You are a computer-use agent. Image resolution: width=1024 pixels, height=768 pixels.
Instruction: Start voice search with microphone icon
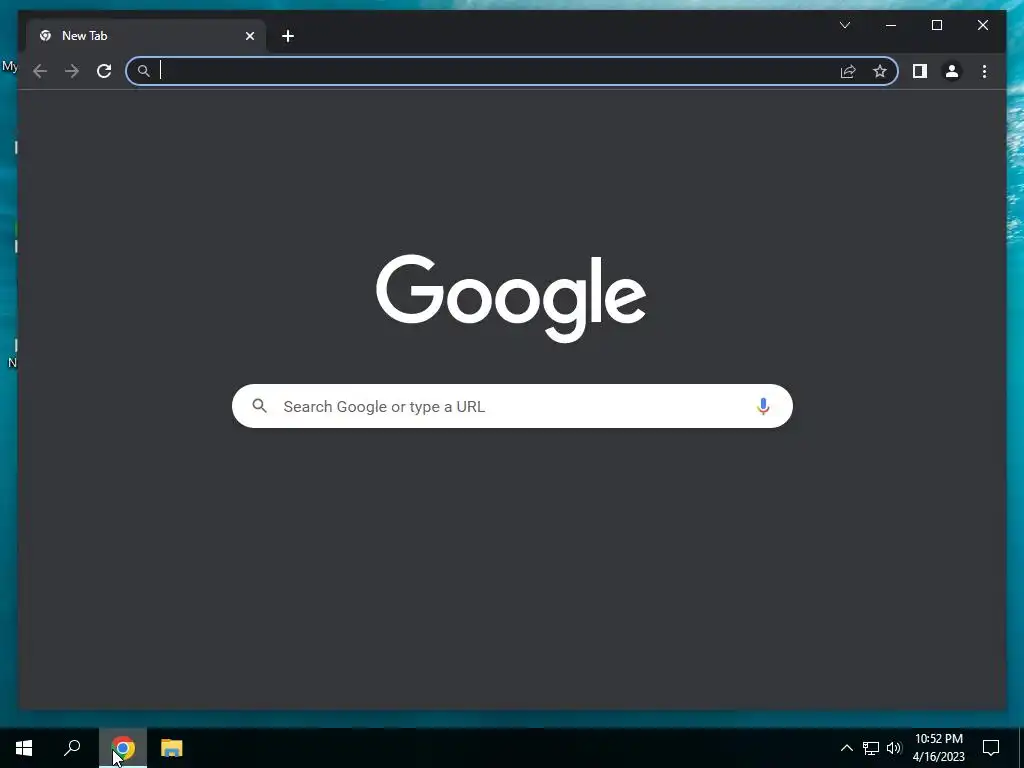point(763,406)
